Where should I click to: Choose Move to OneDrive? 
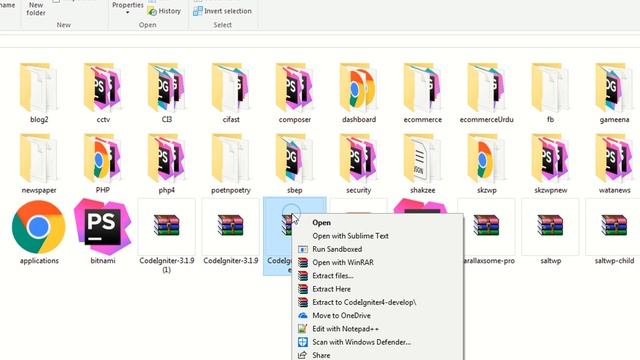coord(378,316)
